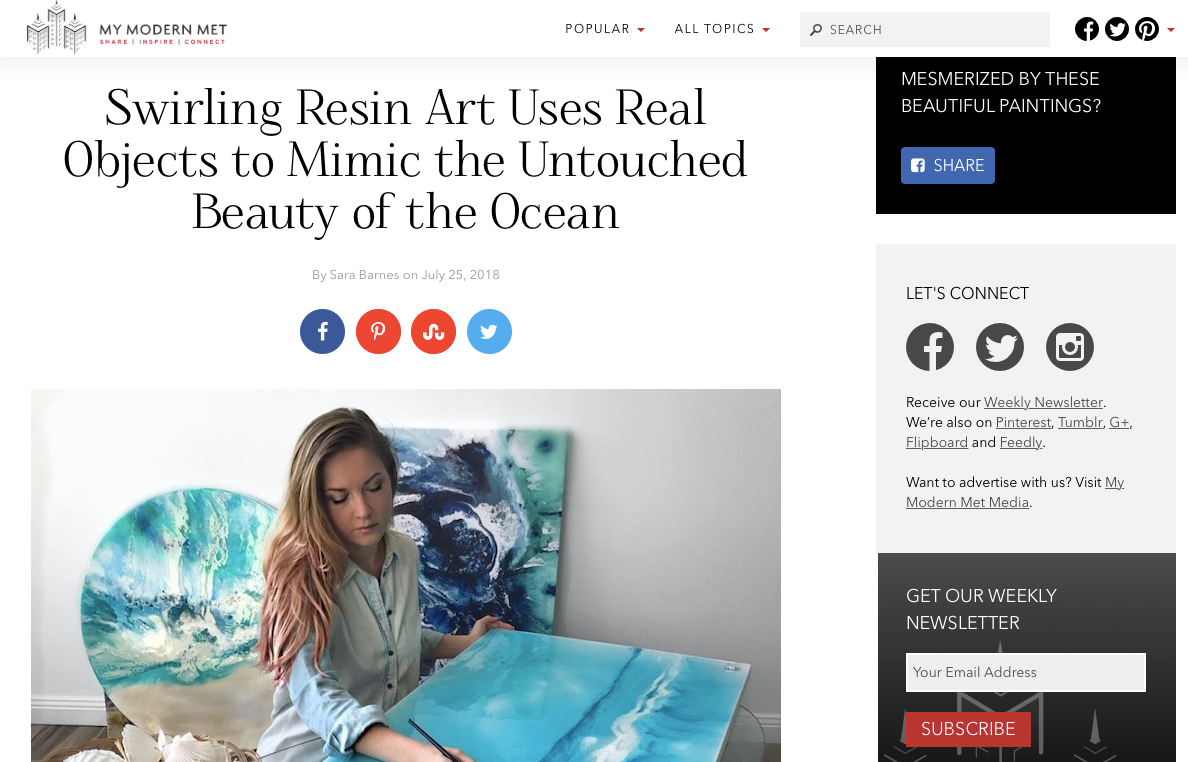Expand the Popular dropdown menu

[x=605, y=29]
